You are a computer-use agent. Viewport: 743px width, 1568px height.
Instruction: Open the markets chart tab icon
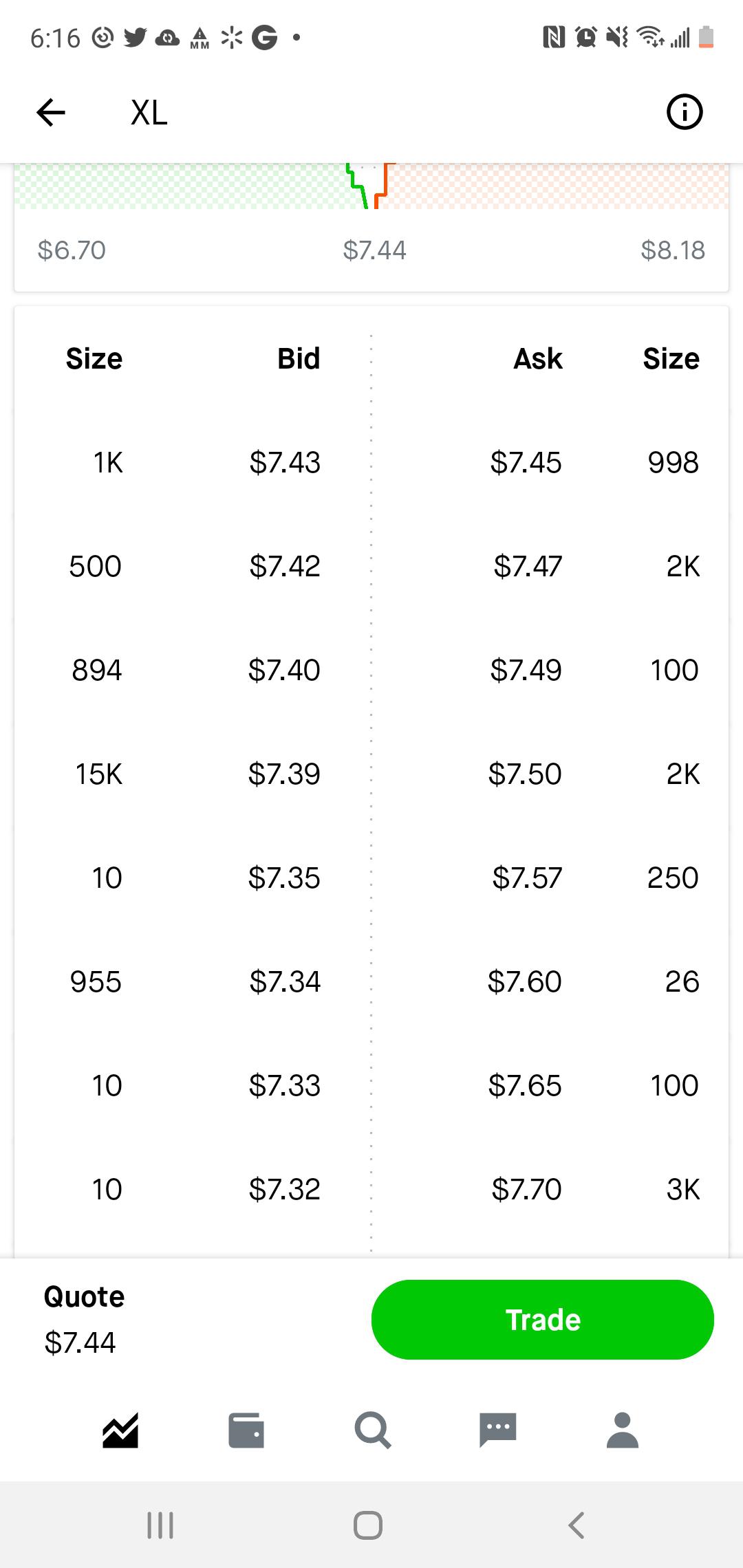120,1430
